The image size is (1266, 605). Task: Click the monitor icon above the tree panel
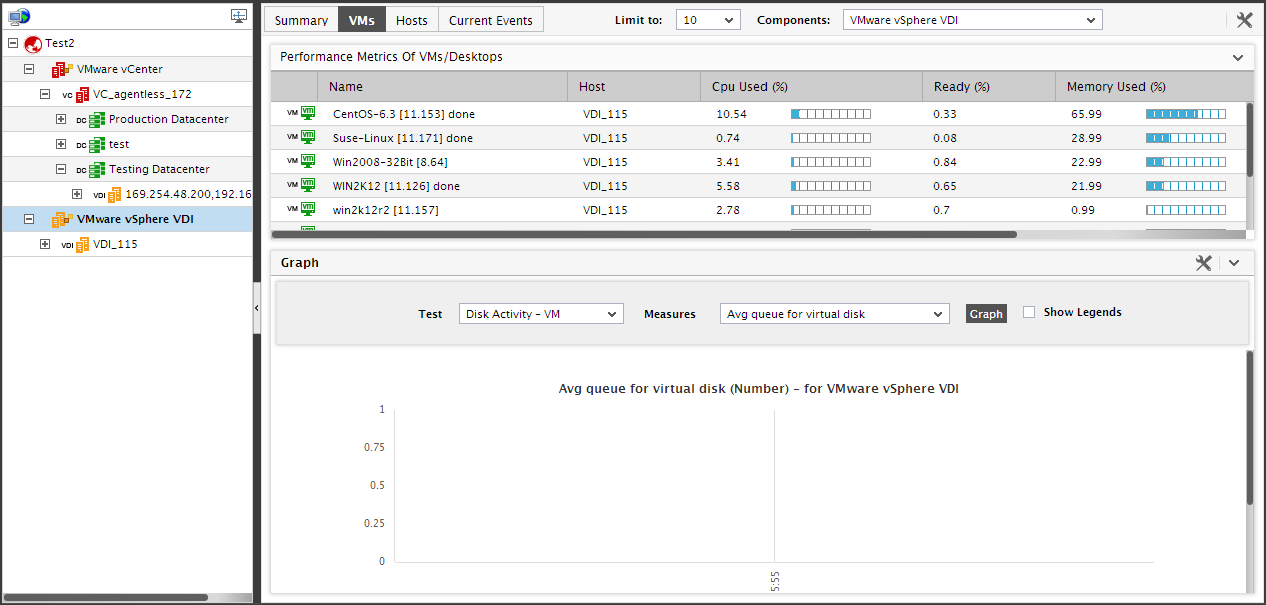point(239,16)
